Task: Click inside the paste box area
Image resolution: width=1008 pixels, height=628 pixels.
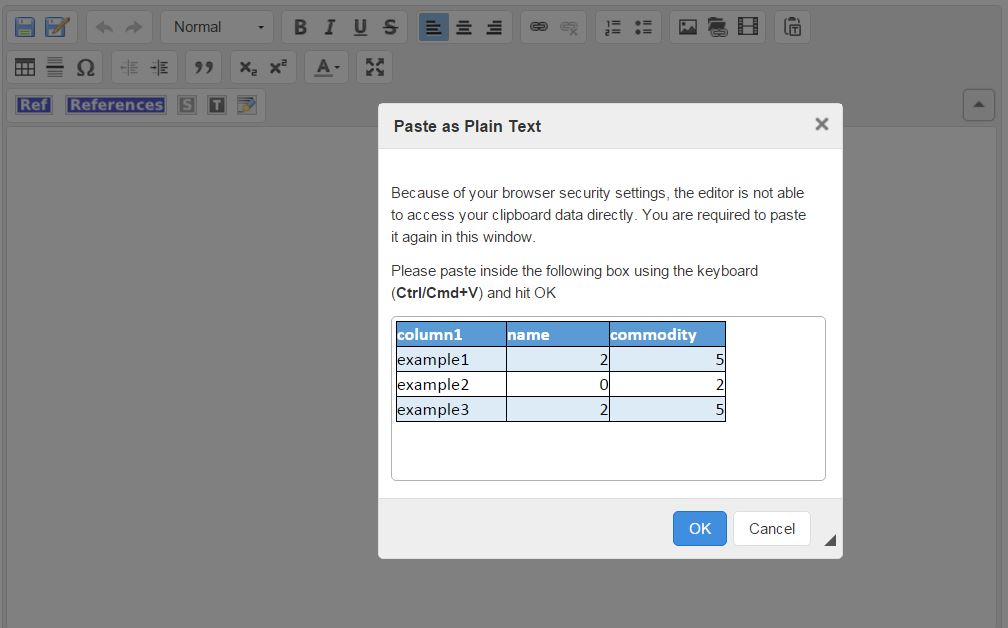Action: click(608, 452)
